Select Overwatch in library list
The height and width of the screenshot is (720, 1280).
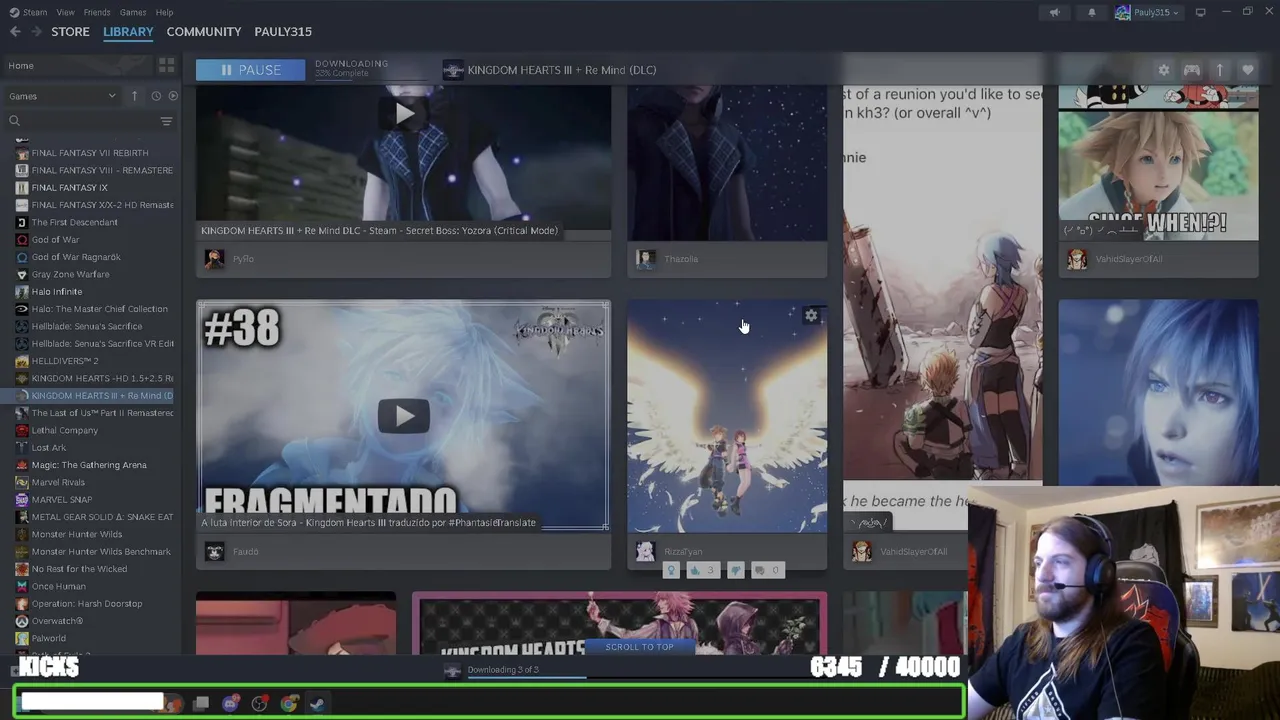57,621
